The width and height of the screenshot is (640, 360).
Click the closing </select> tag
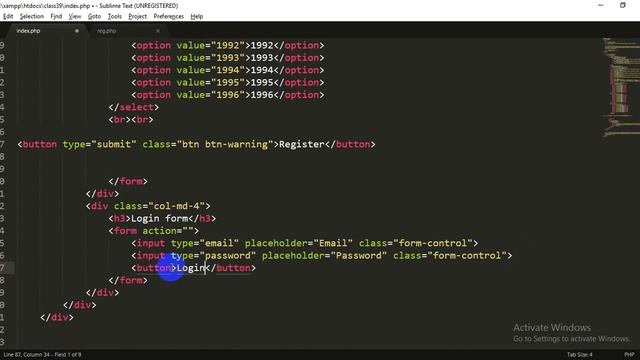coord(133,107)
